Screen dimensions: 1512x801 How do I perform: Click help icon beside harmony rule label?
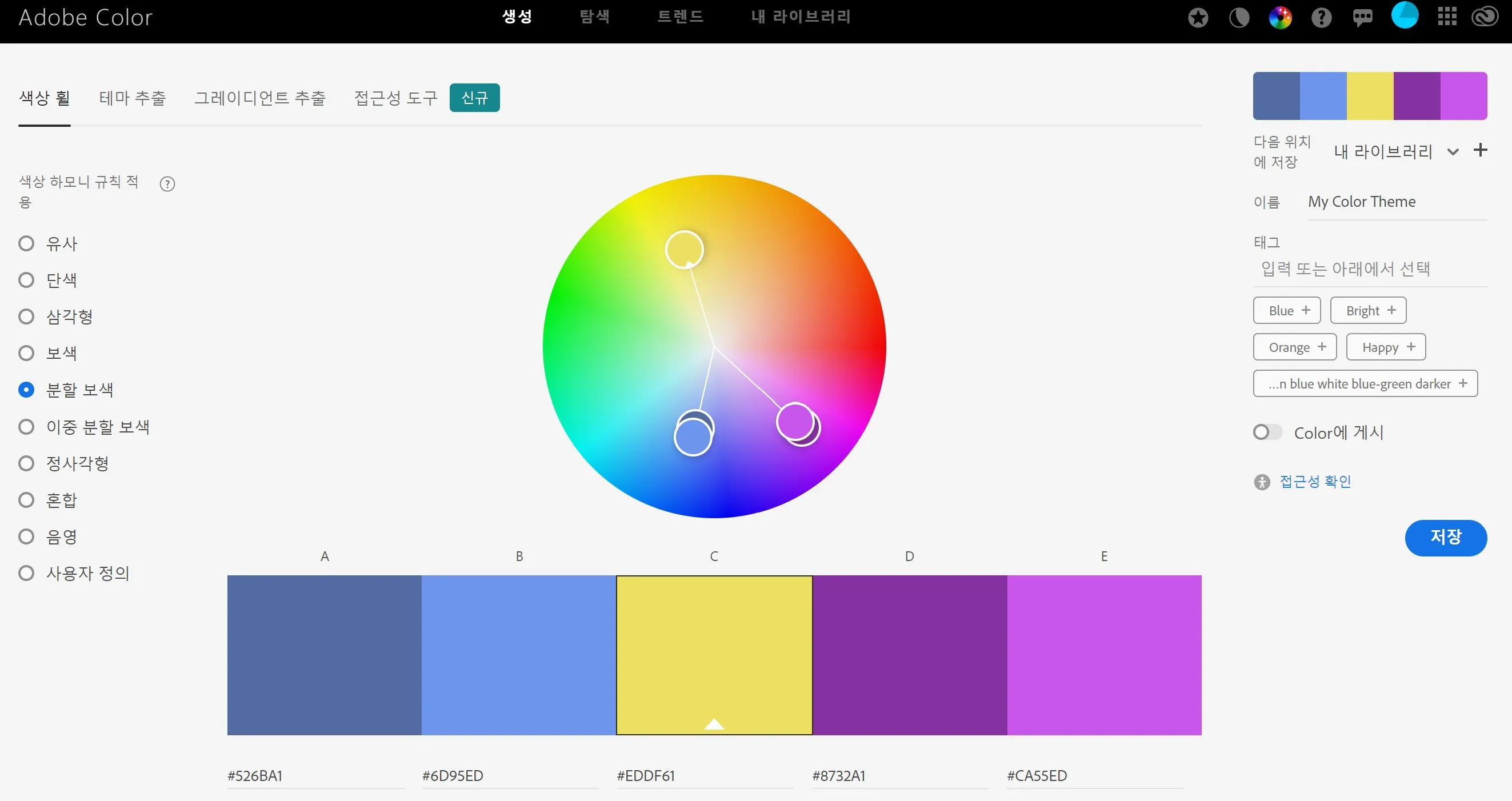point(167,185)
